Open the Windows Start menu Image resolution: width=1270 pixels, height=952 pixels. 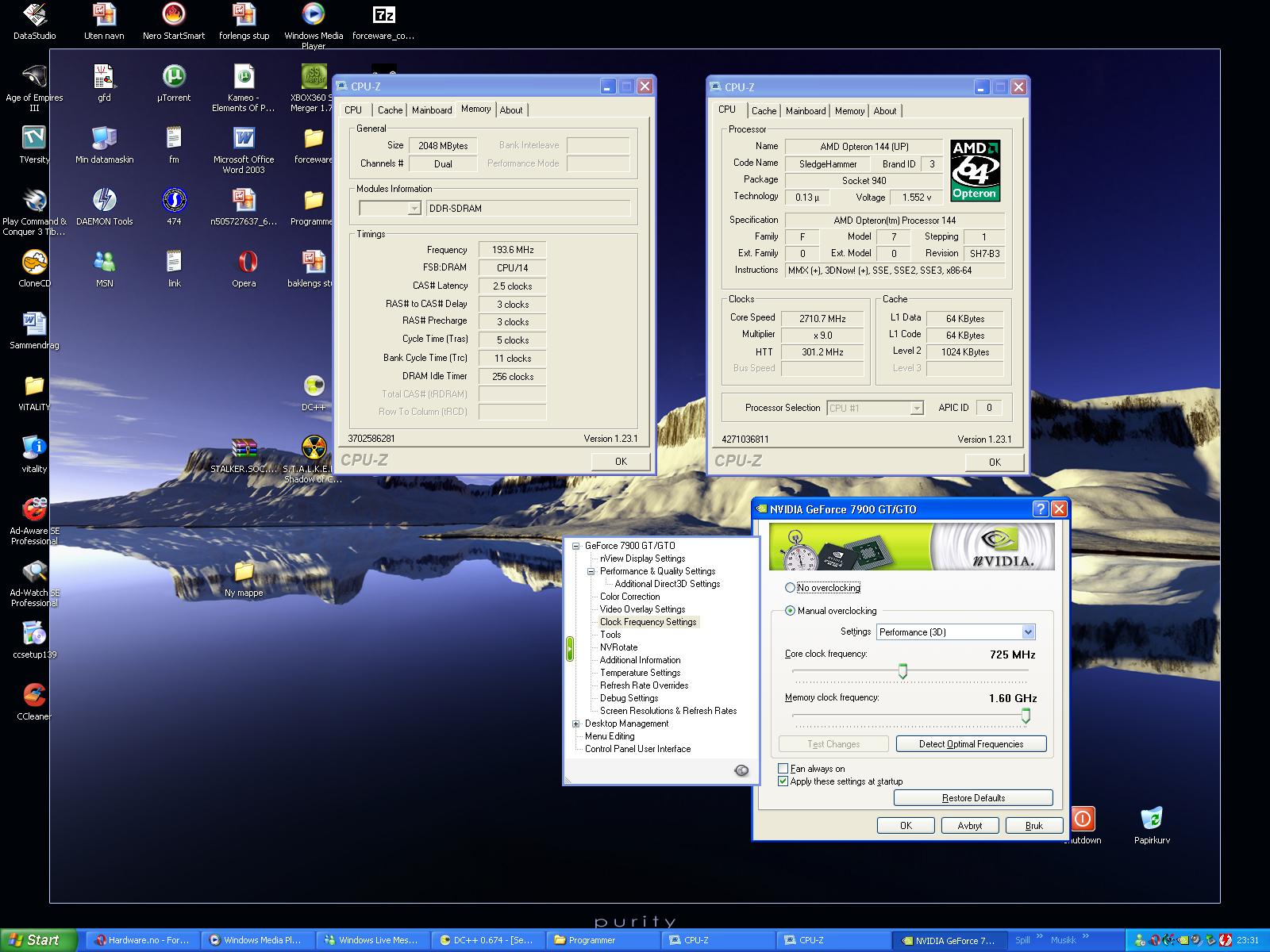pyautogui.click(x=38, y=940)
